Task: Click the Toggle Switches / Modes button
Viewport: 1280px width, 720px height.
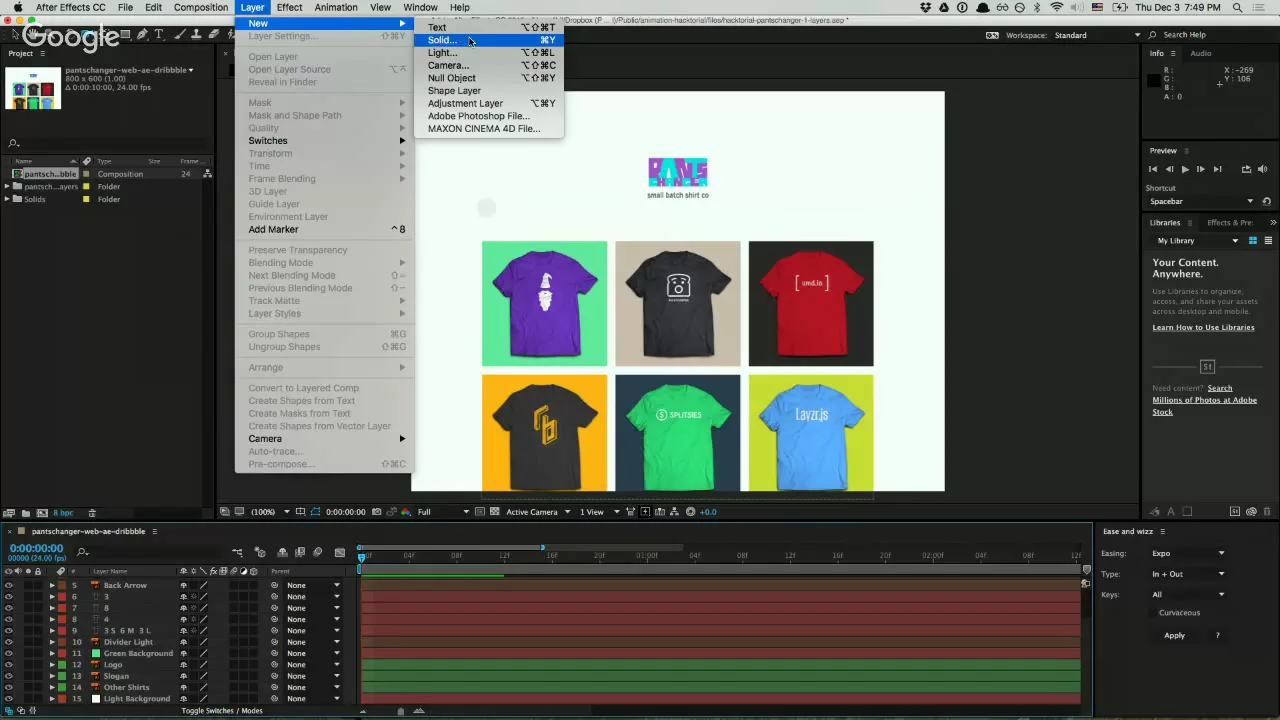Action: (x=222, y=711)
